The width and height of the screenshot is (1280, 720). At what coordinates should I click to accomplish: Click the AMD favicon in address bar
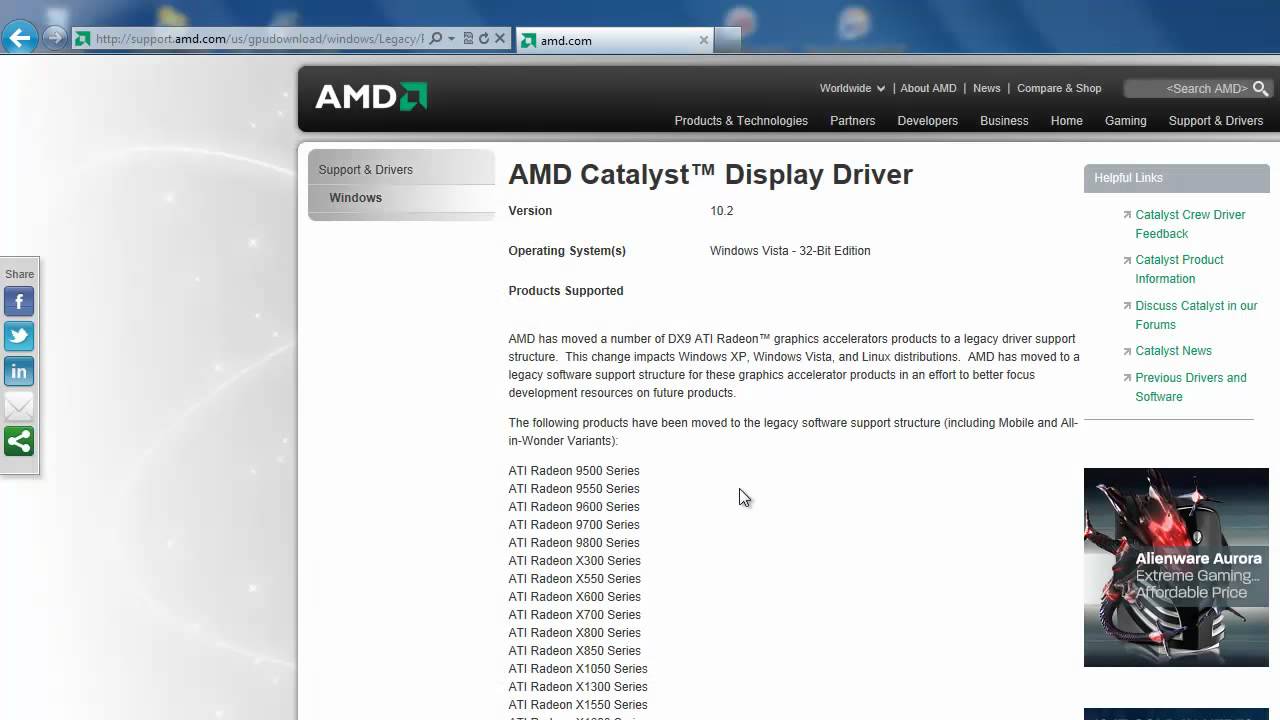pos(83,39)
